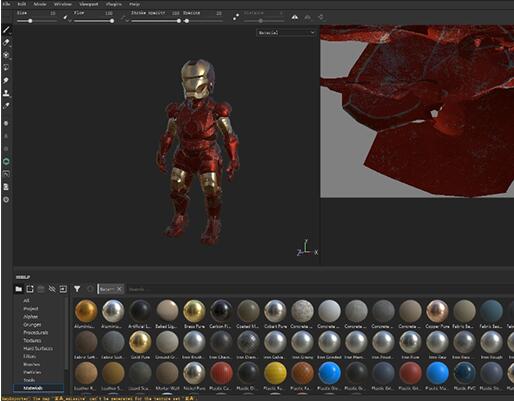Select the Clone stamp tool
The width and height of the screenshot is (514, 401).
point(6,93)
